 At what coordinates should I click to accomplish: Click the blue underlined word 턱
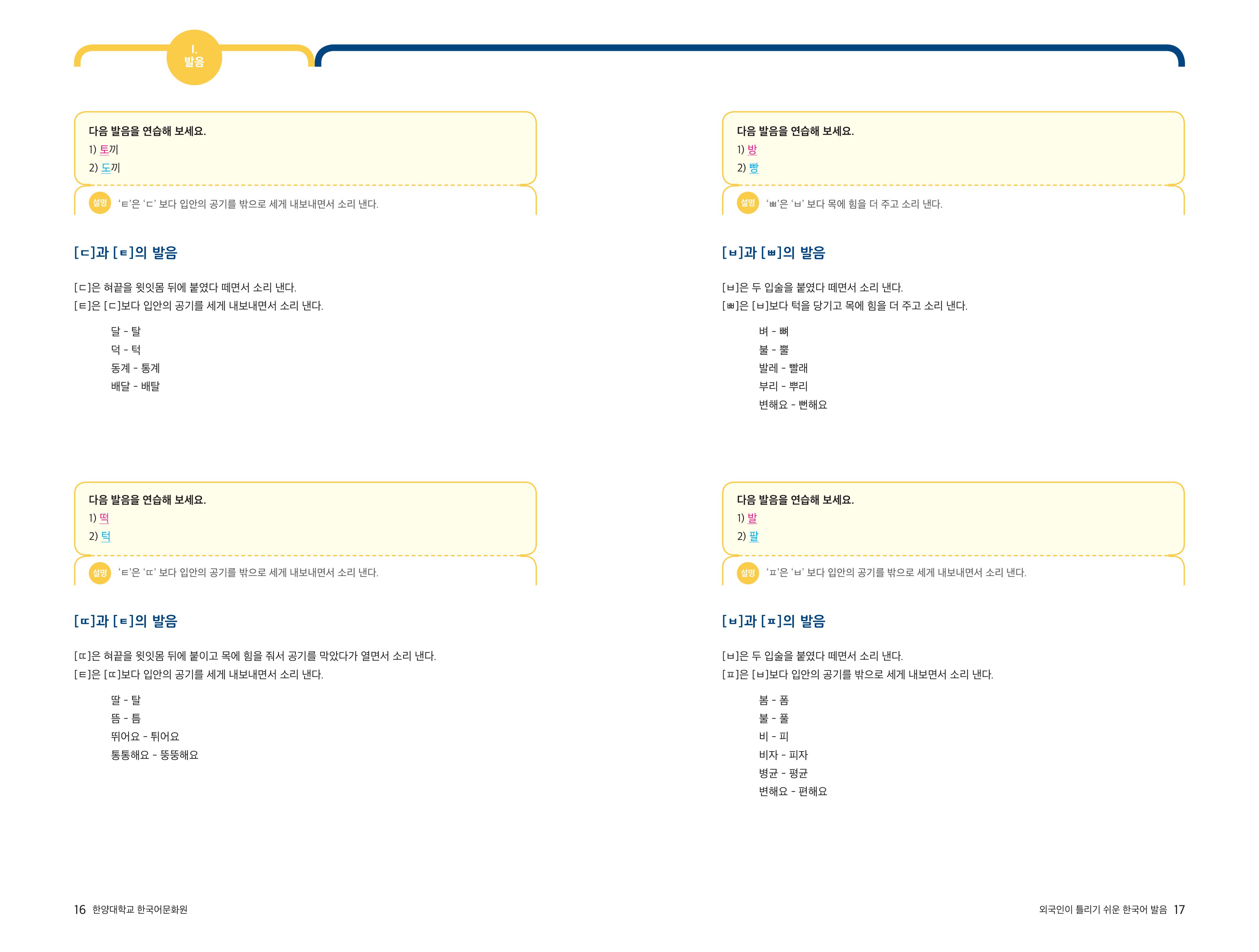coord(106,536)
